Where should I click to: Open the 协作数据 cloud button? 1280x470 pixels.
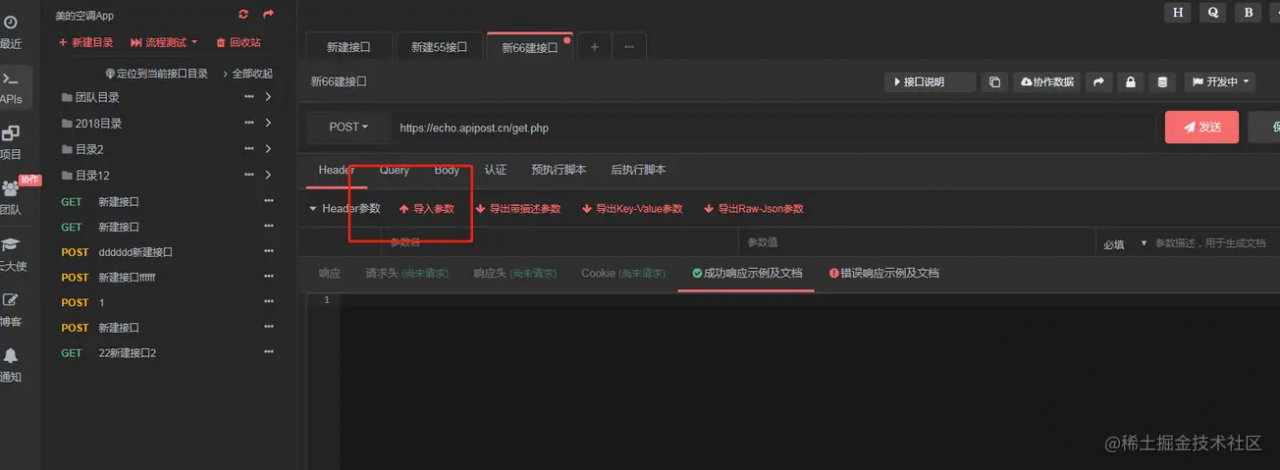(x=1047, y=82)
